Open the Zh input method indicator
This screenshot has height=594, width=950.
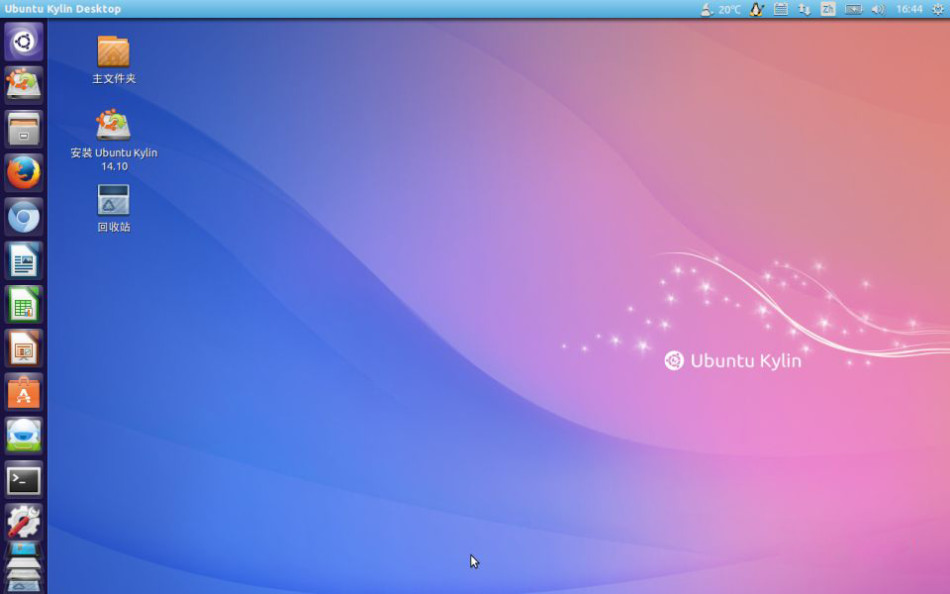tap(828, 9)
